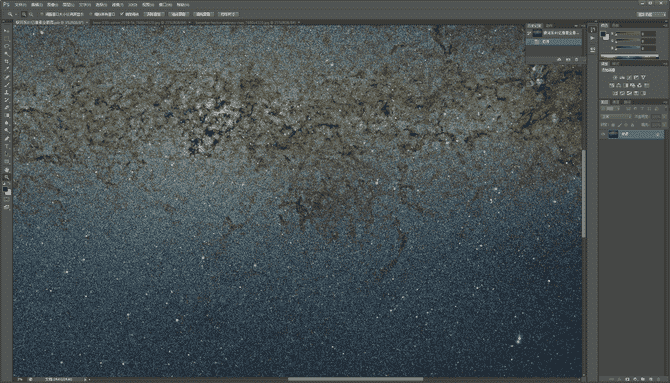The width and height of the screenshot is (670, 383).
Task: Select the Gradient tool
Action: [6, 116]
